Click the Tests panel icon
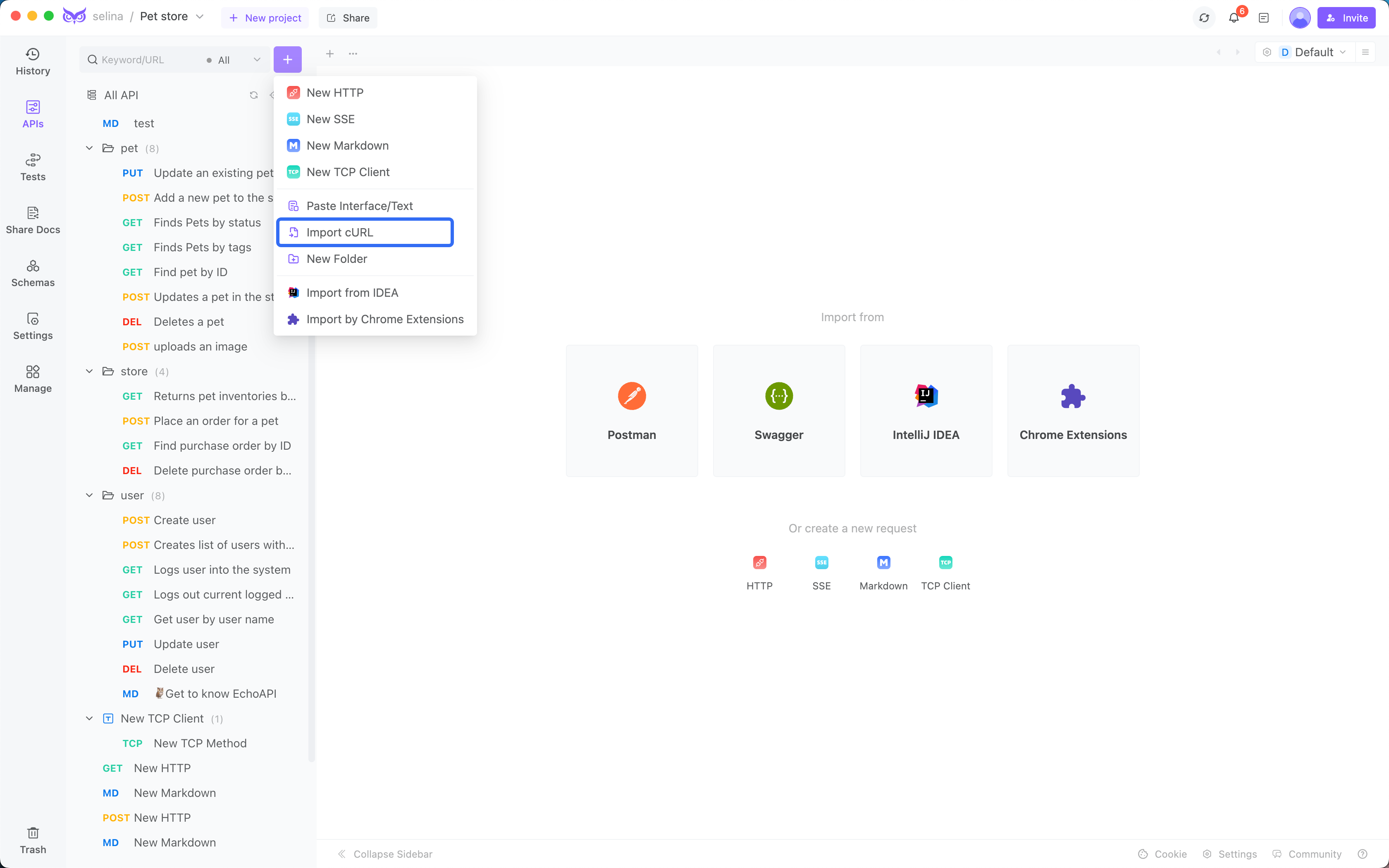1389x868 pixels. click(33, 167)
